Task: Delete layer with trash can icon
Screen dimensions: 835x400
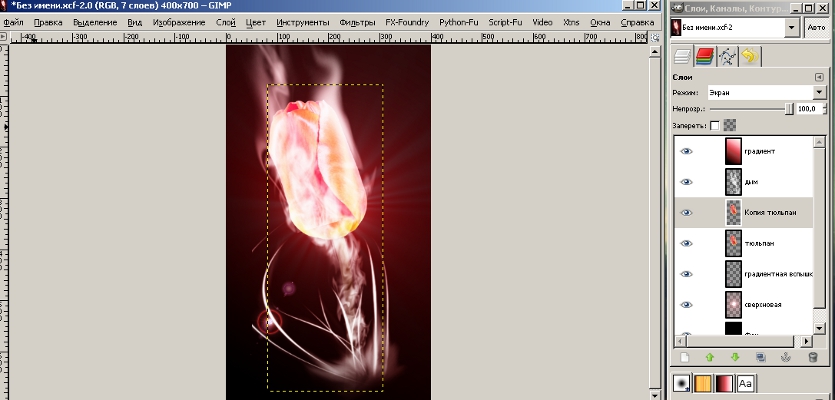Action: [x=813, y=357]
